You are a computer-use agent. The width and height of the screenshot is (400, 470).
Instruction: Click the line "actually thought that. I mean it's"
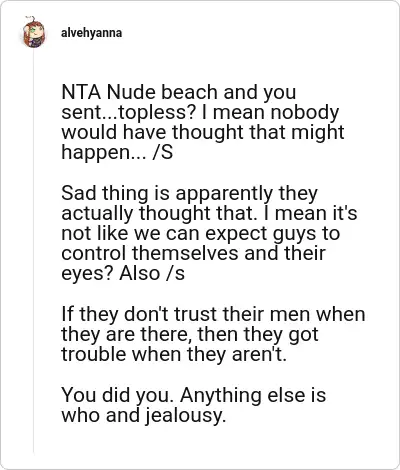[209, 213]
